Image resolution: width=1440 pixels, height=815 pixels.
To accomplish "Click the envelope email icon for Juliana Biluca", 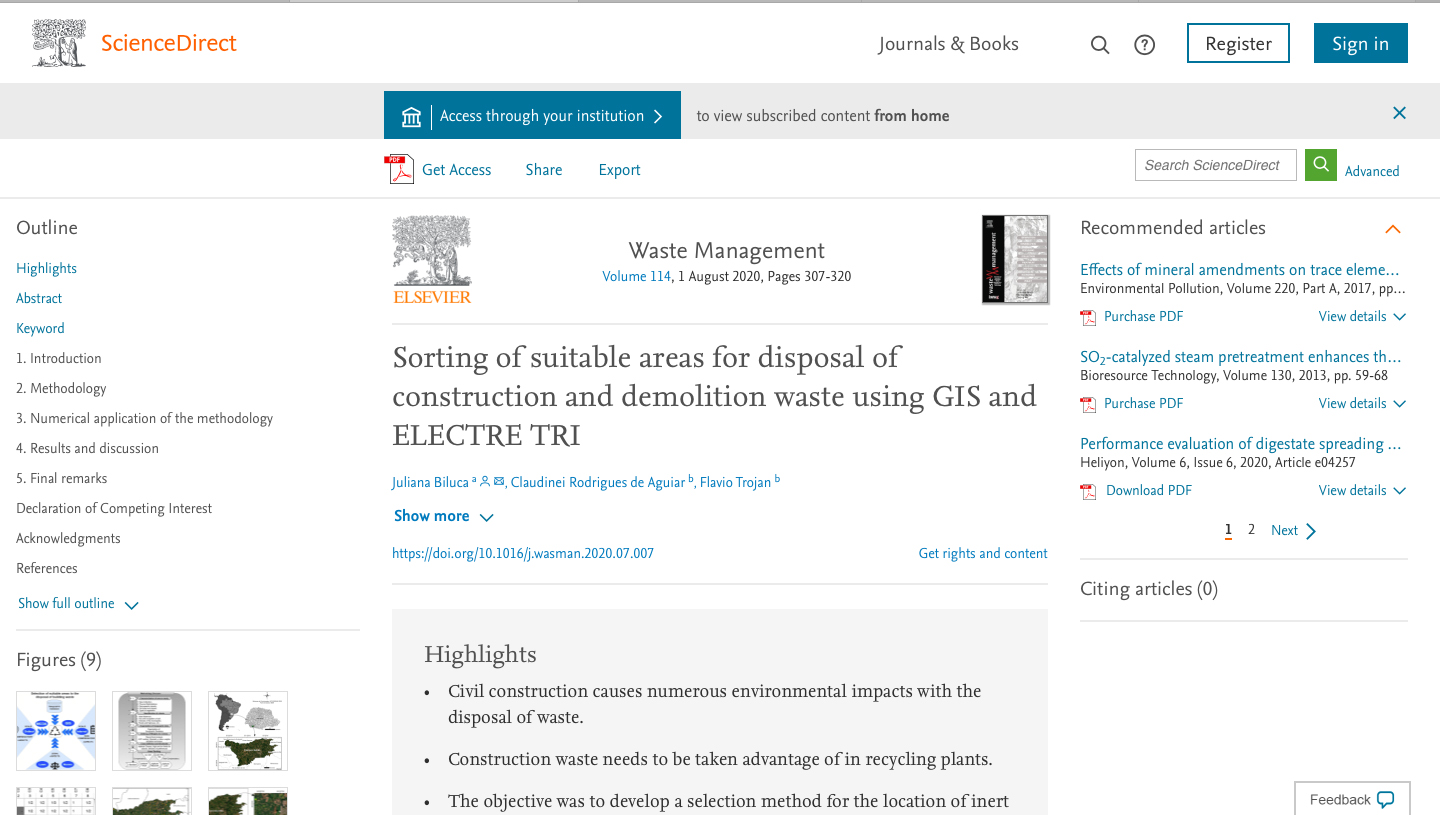I will (x=499, y=482).
